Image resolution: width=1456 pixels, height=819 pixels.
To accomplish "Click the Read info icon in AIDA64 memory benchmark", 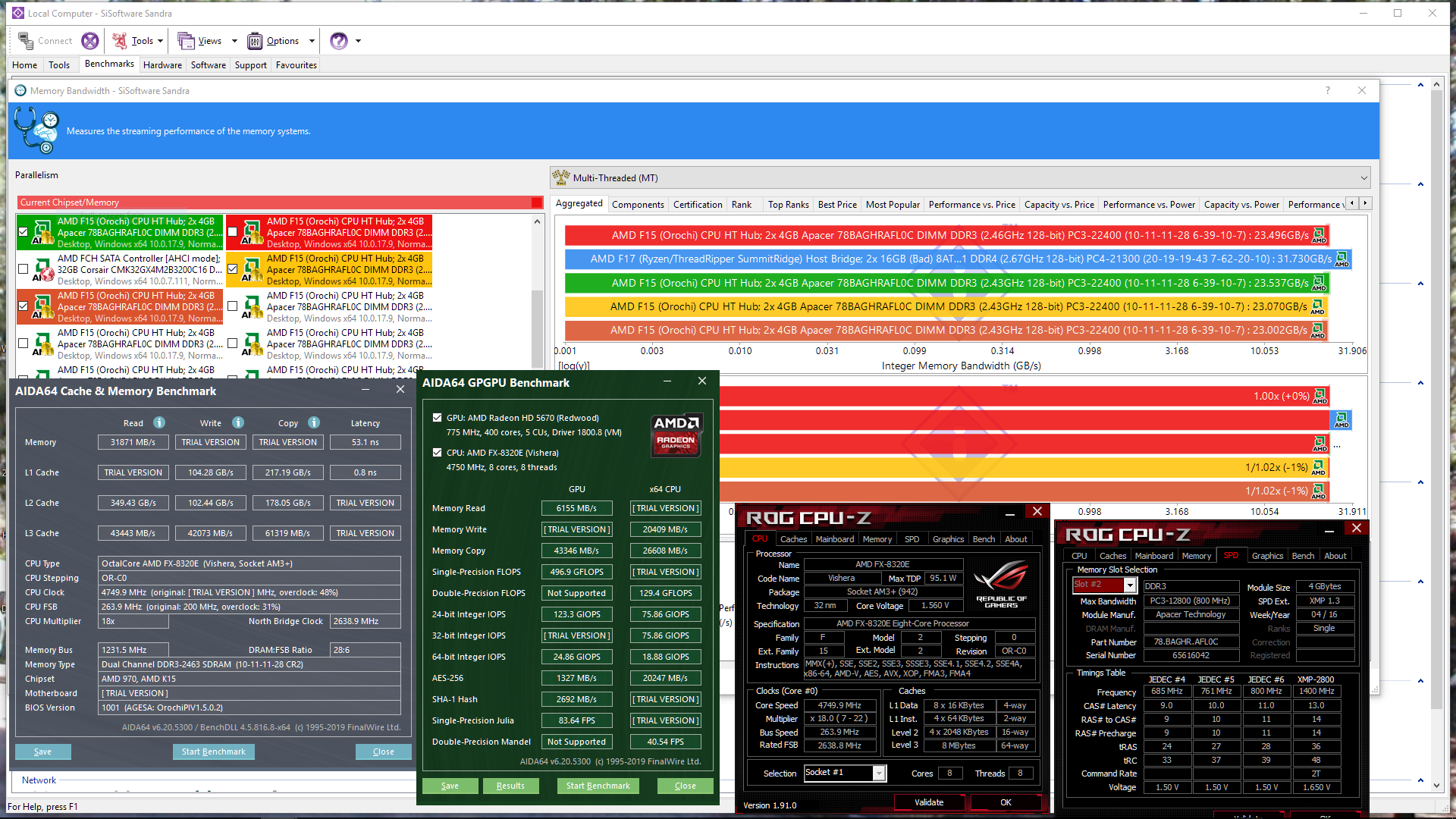I will click(x=159, y=422).
